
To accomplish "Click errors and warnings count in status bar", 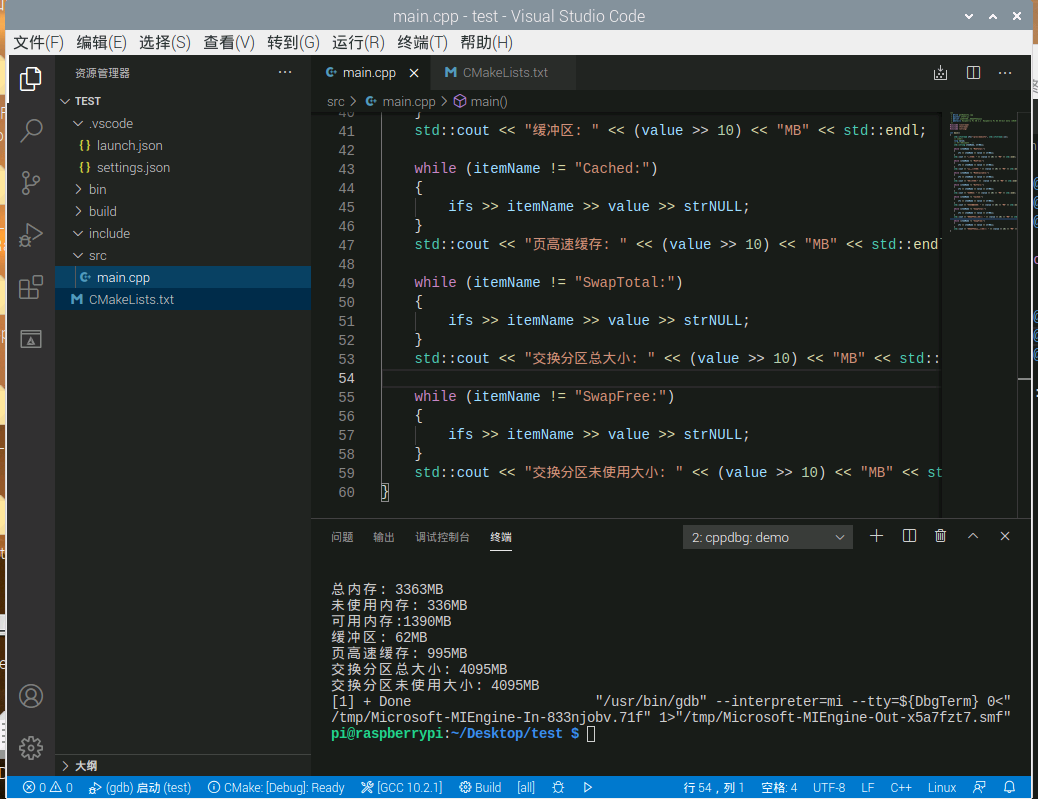I will click(48, 788).
